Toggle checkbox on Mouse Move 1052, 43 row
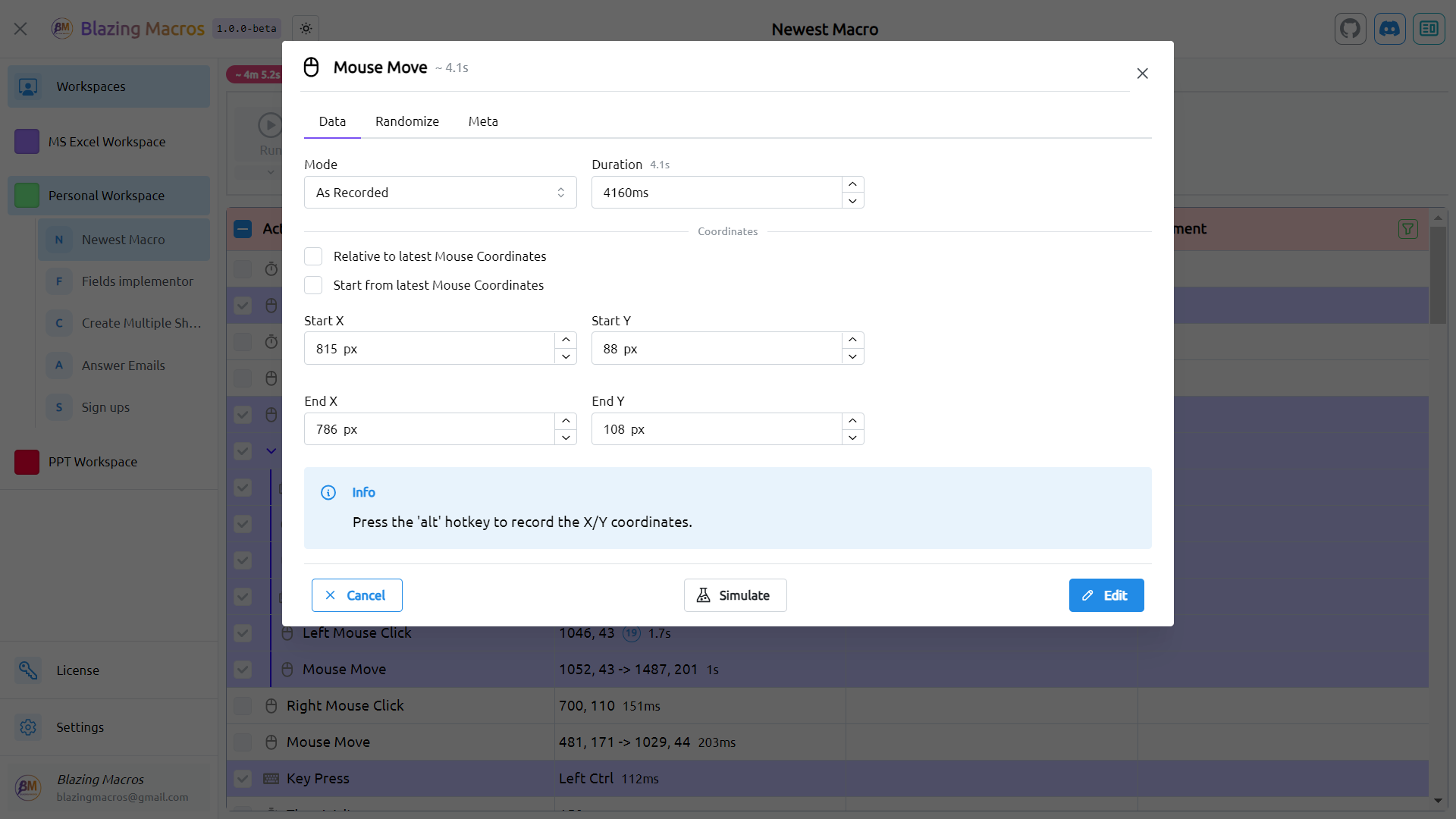This screenshot has height=819, width=1456. (243, 670)
